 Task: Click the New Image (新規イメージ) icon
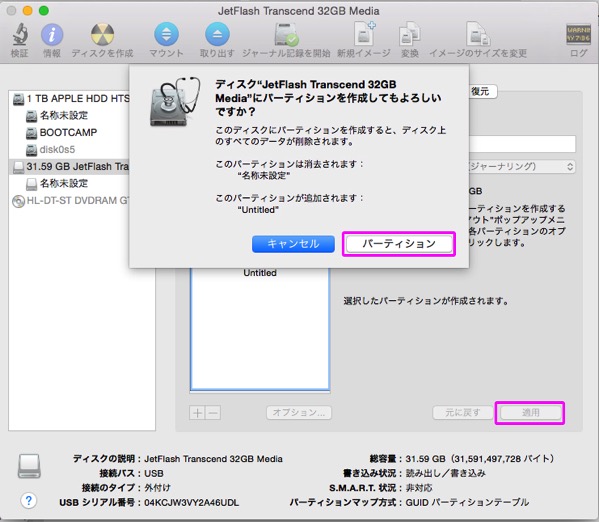364,34
